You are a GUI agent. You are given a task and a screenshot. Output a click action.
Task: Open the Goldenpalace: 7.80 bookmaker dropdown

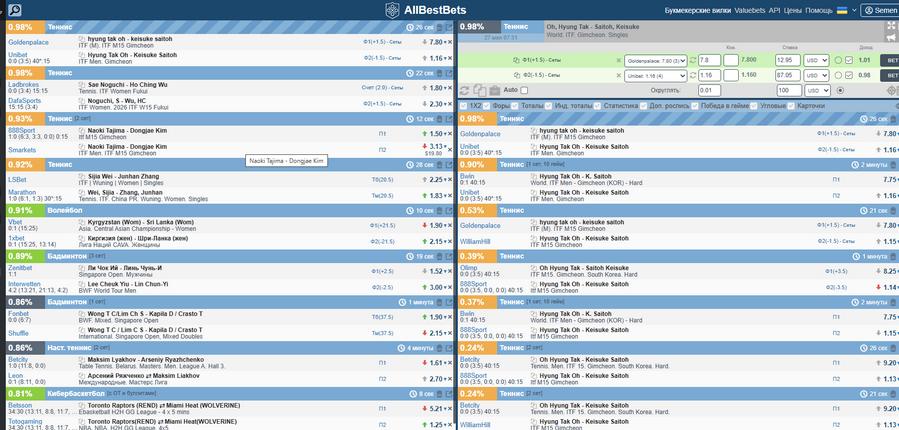[655, 60]
